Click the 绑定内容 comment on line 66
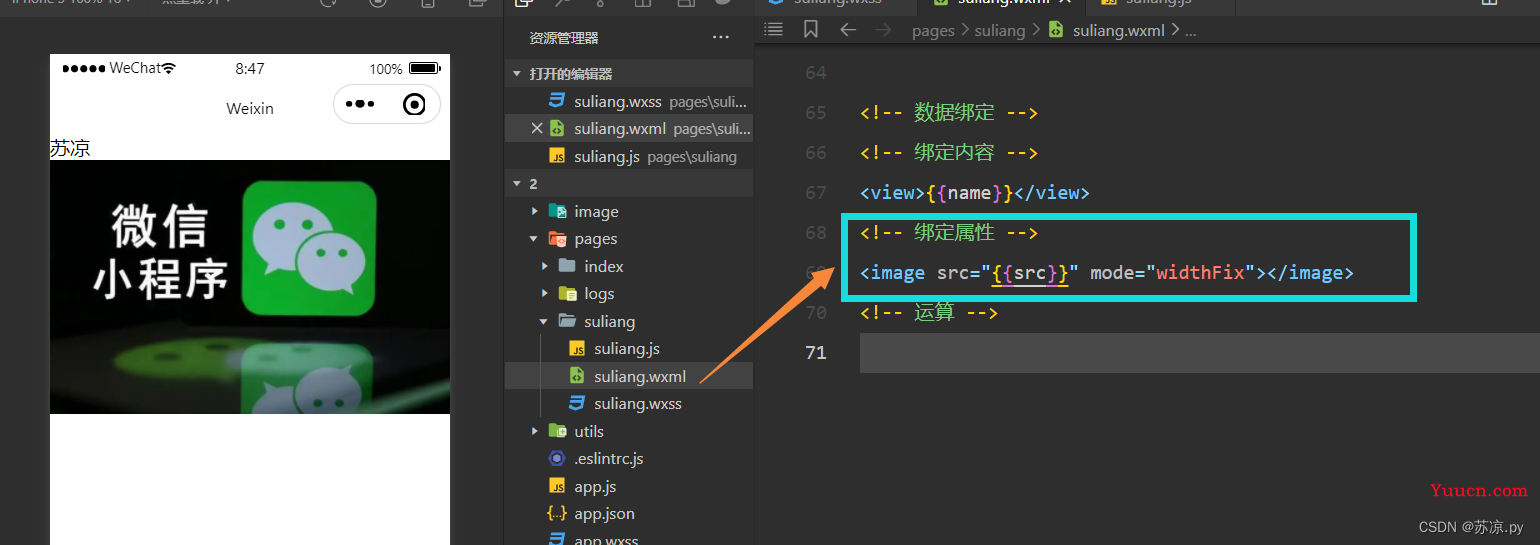1540x545 pixels. pyautogui.click(x=948, y=153)
